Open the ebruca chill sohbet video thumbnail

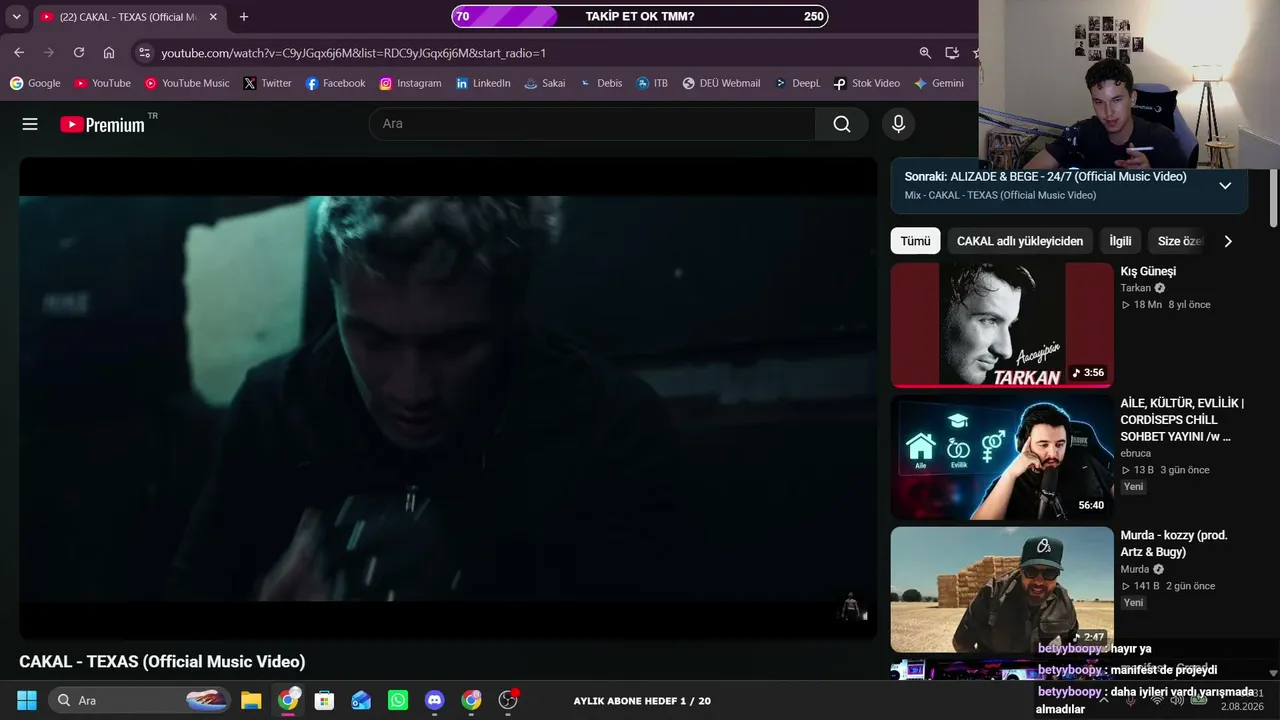point(1002,457)
